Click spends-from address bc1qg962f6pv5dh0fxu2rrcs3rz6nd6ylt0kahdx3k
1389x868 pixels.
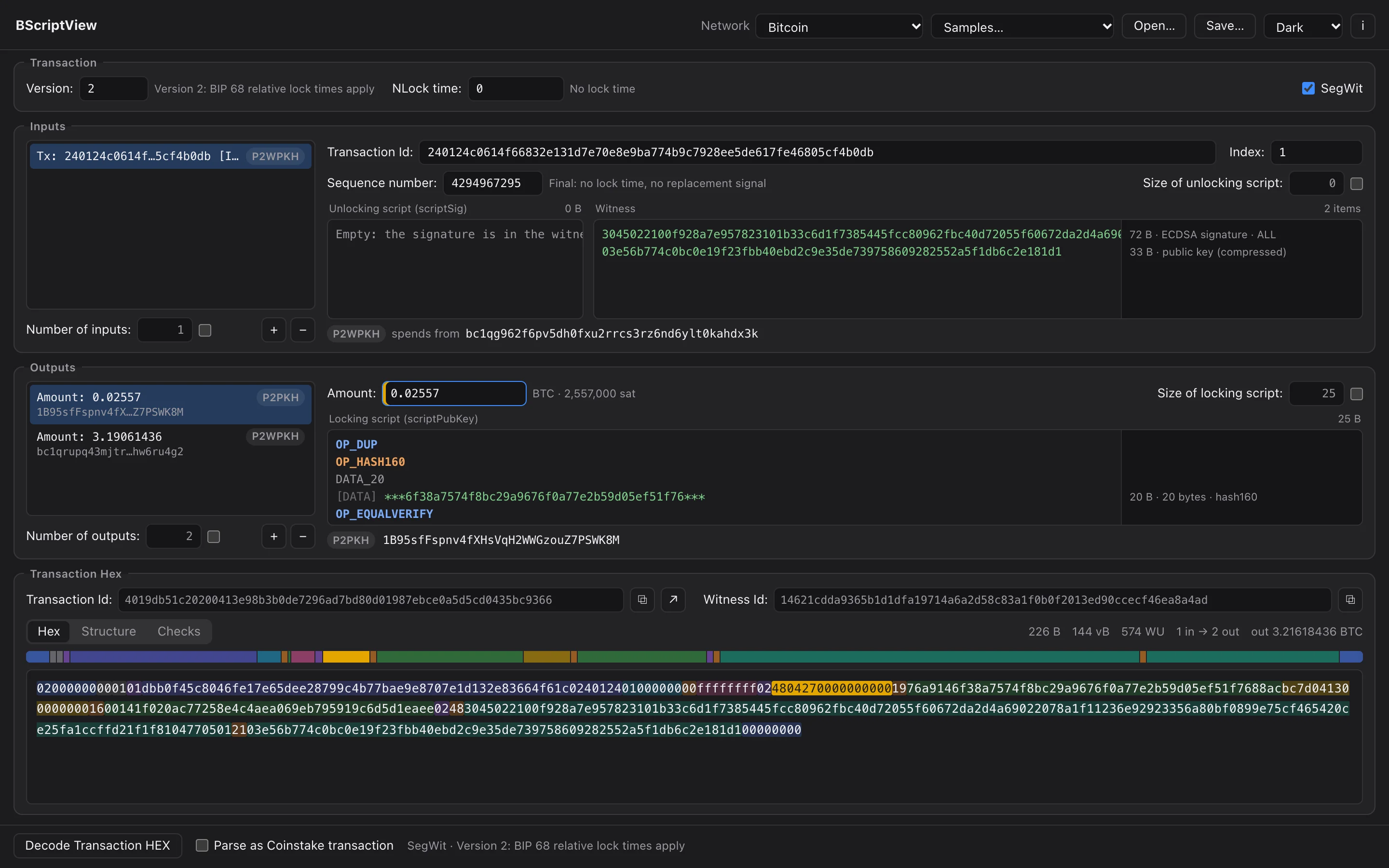coord(611,334)
